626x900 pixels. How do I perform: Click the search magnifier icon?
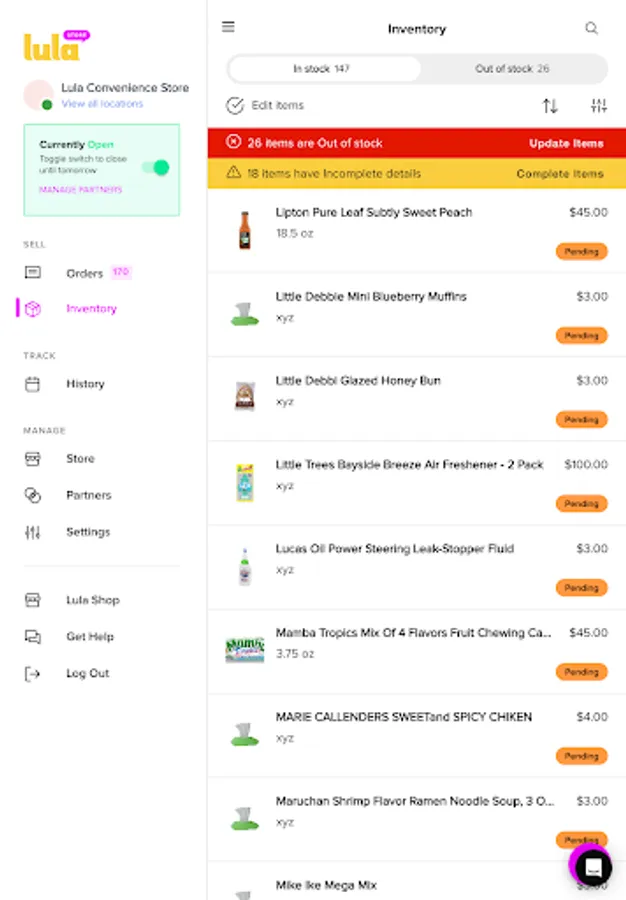592,29
